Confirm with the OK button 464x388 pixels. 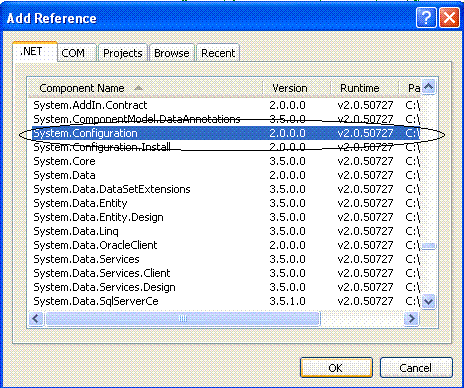336,368
